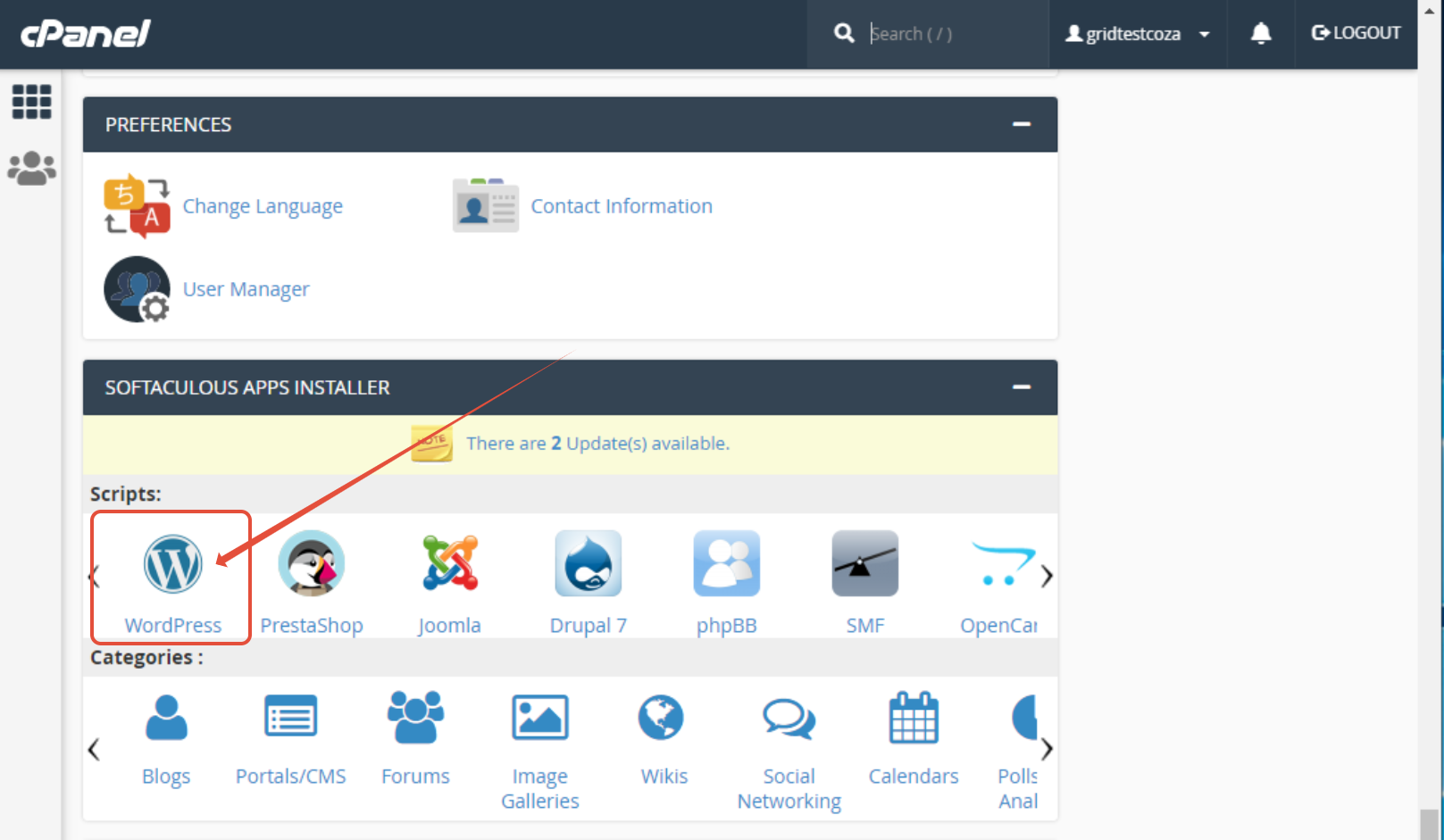
Task: Click the WordPress text label
Action: [173, 625]
